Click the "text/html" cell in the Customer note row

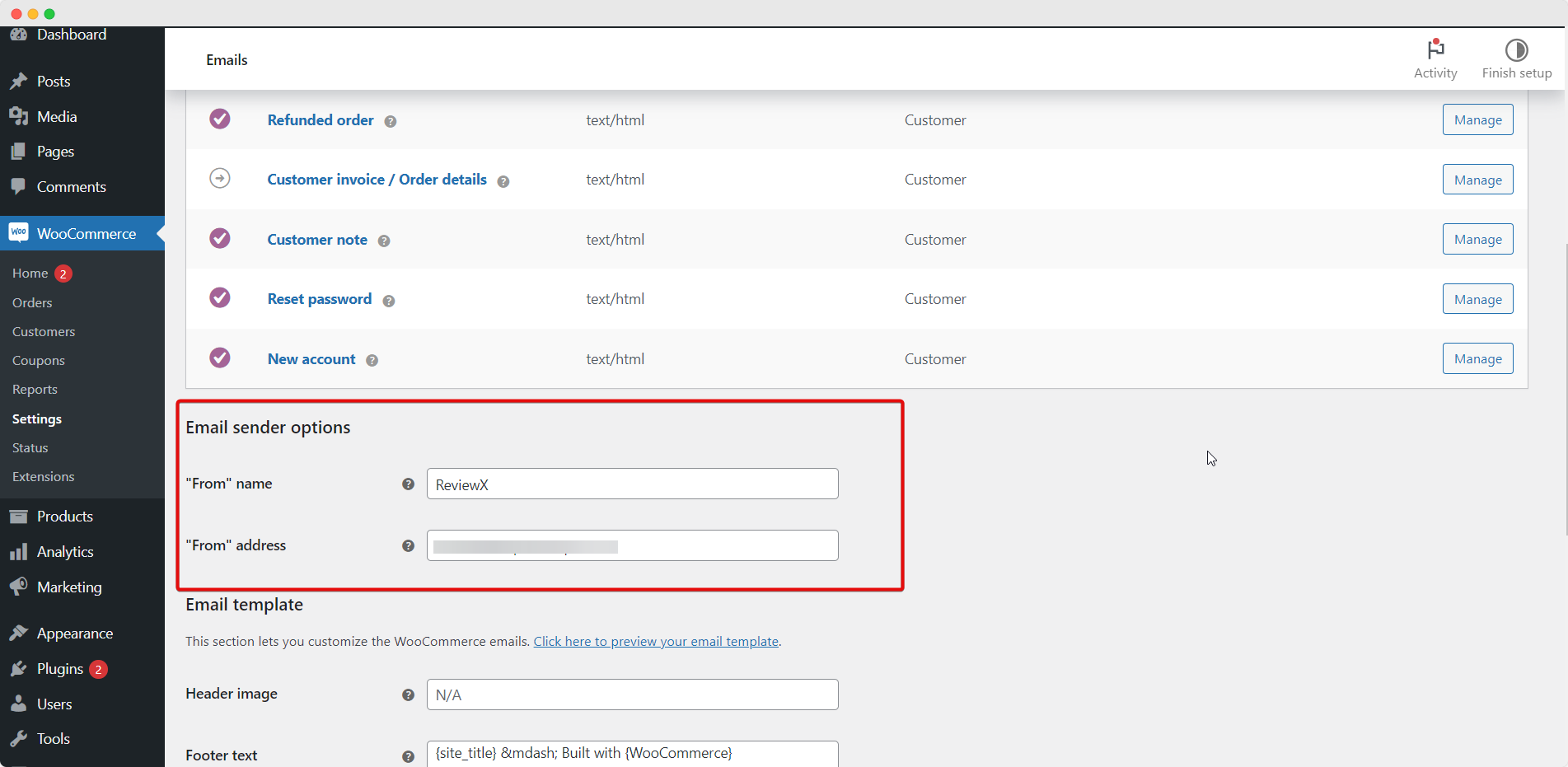(615, 240)
